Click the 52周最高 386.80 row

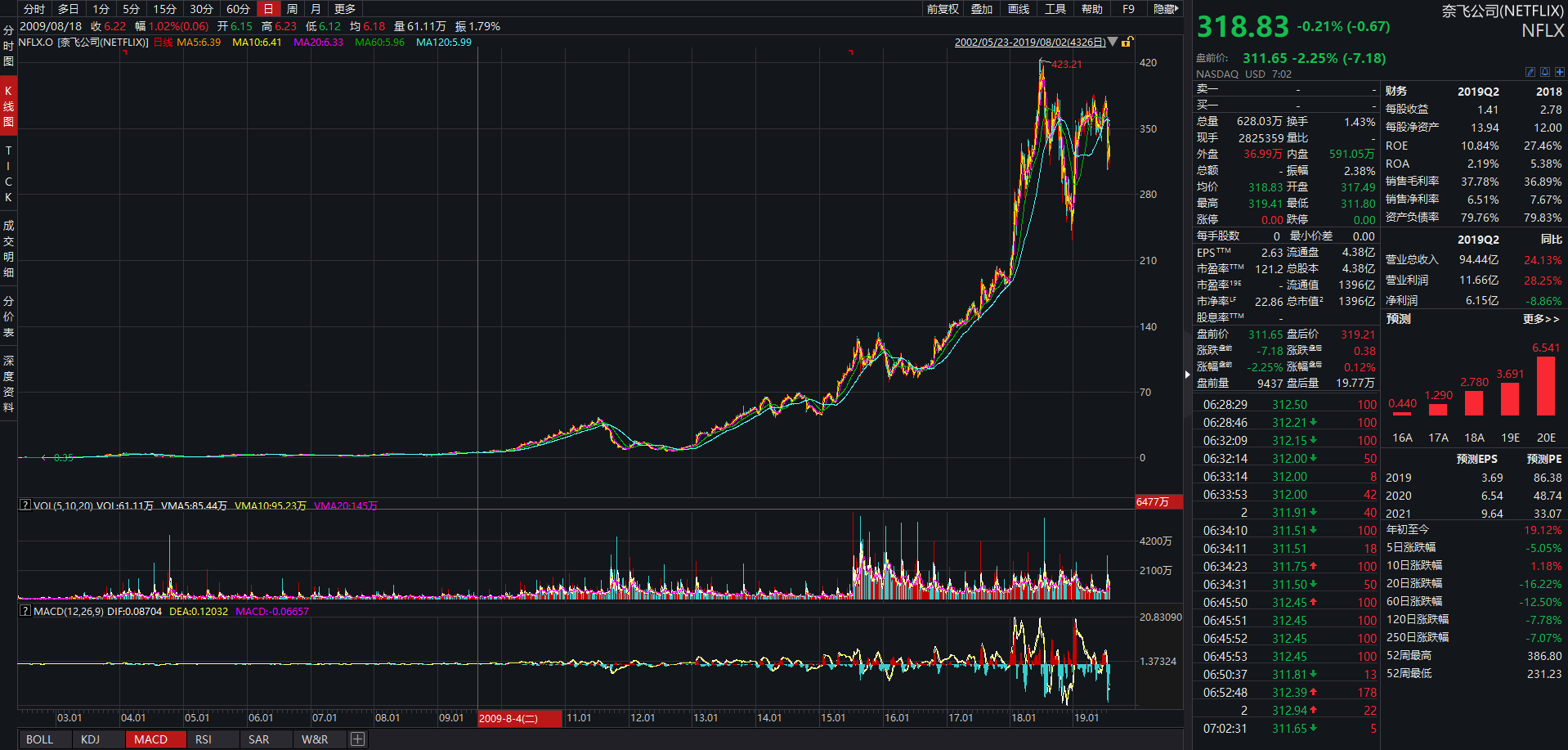1474,656
